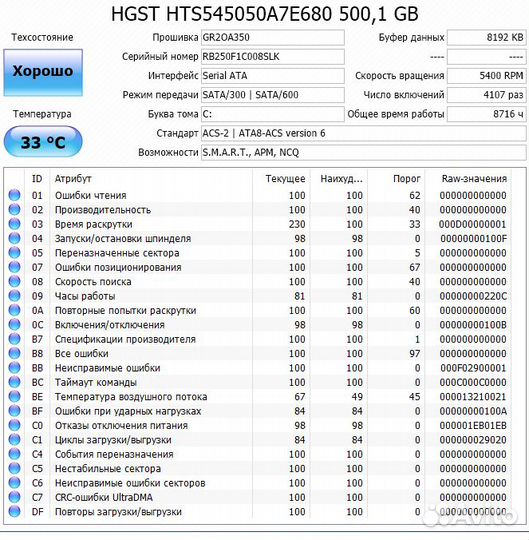Click raw value 000C000C0000
This screenshot has height=540, width=529.
click(473, 383)
